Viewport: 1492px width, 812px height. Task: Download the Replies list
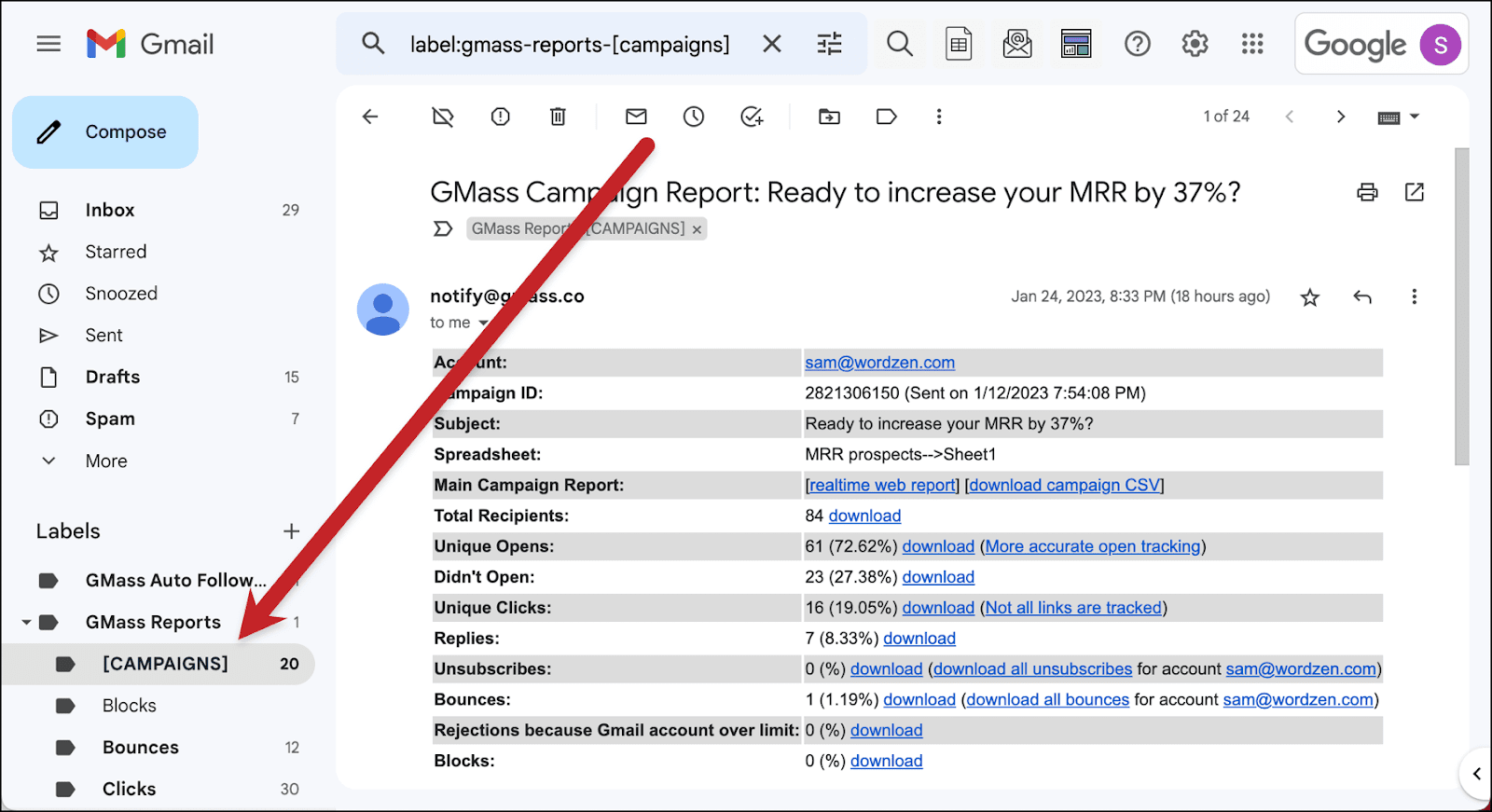[919, 639]
